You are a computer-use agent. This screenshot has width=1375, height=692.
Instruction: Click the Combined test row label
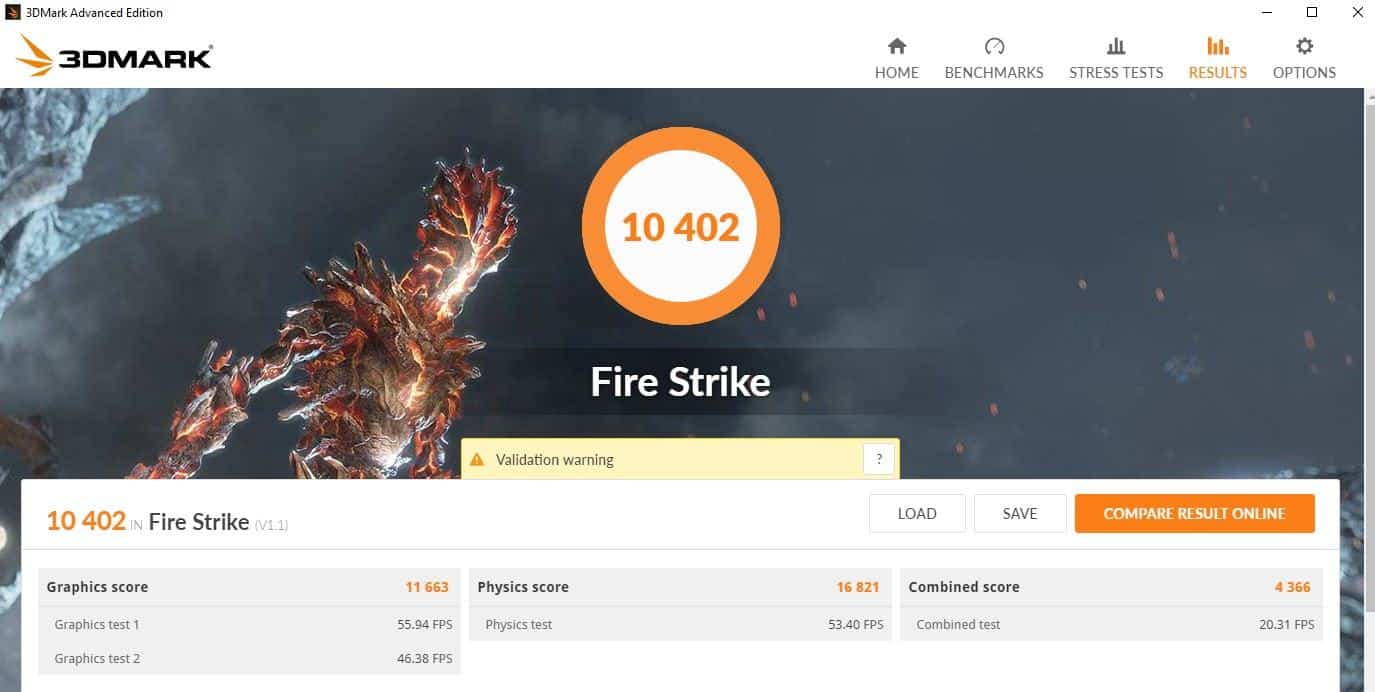958,624
